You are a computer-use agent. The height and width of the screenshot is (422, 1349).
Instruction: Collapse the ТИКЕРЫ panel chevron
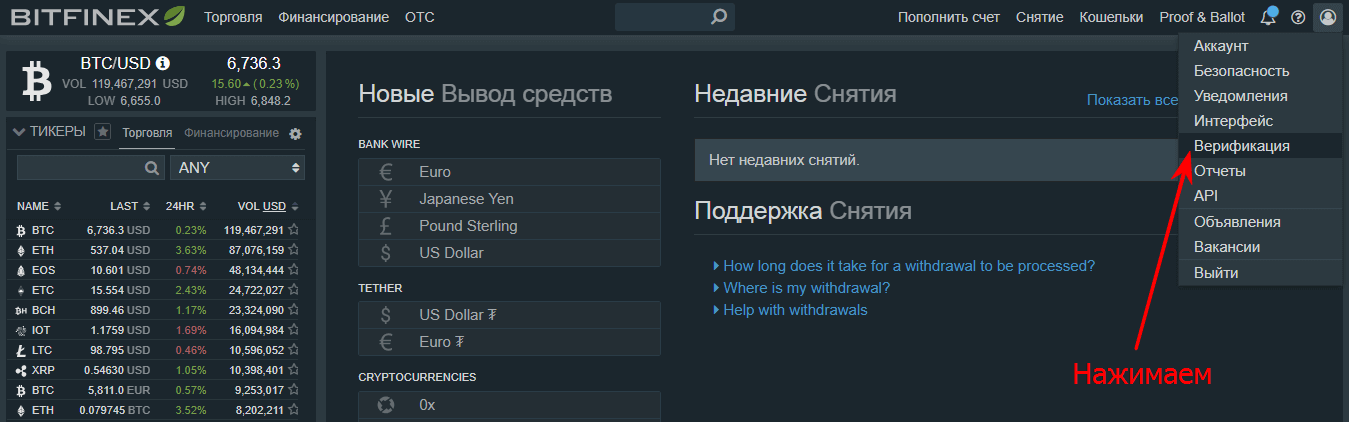19,132
